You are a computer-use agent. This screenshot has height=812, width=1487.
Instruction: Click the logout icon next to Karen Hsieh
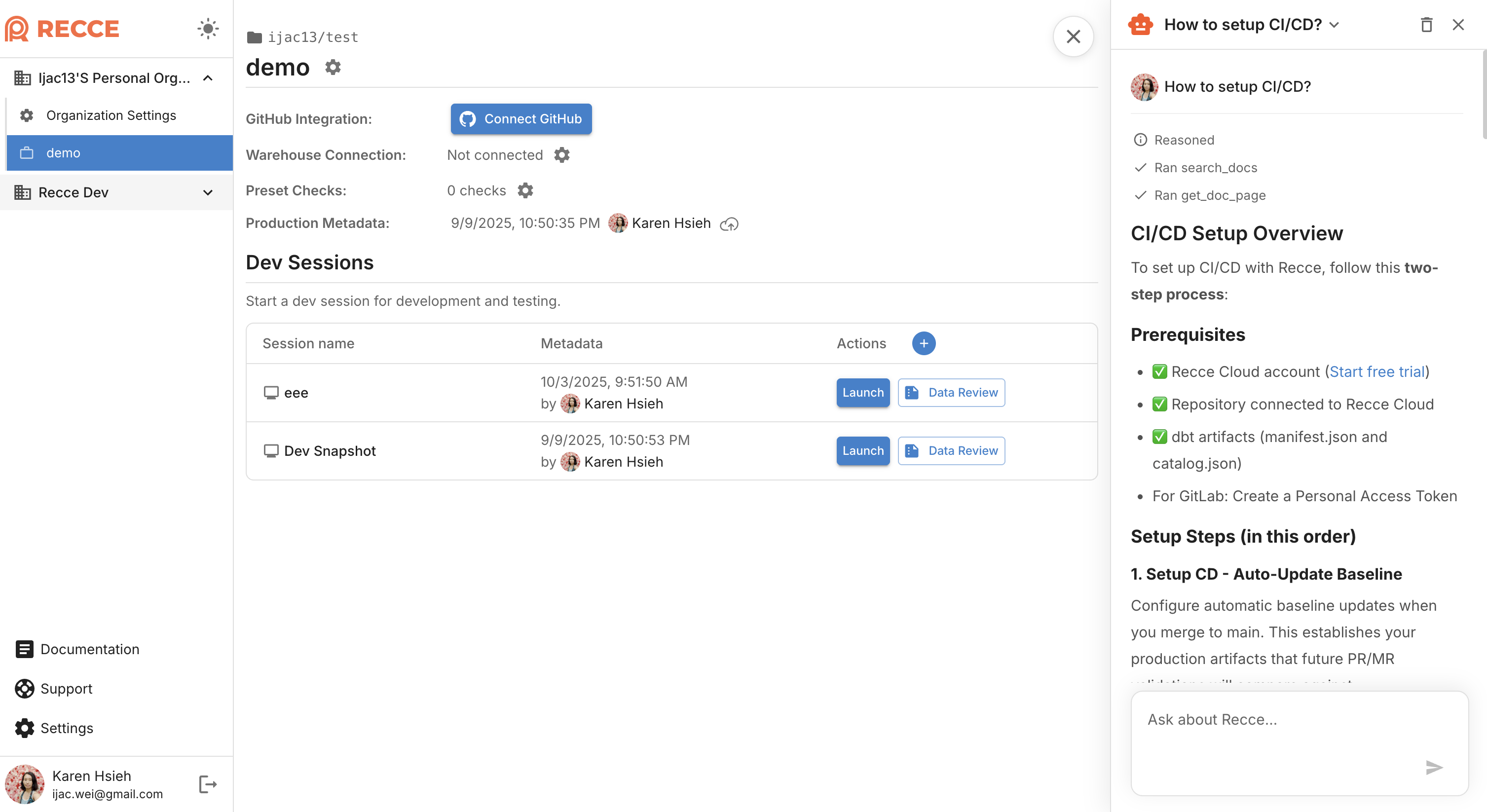[207, 784]
